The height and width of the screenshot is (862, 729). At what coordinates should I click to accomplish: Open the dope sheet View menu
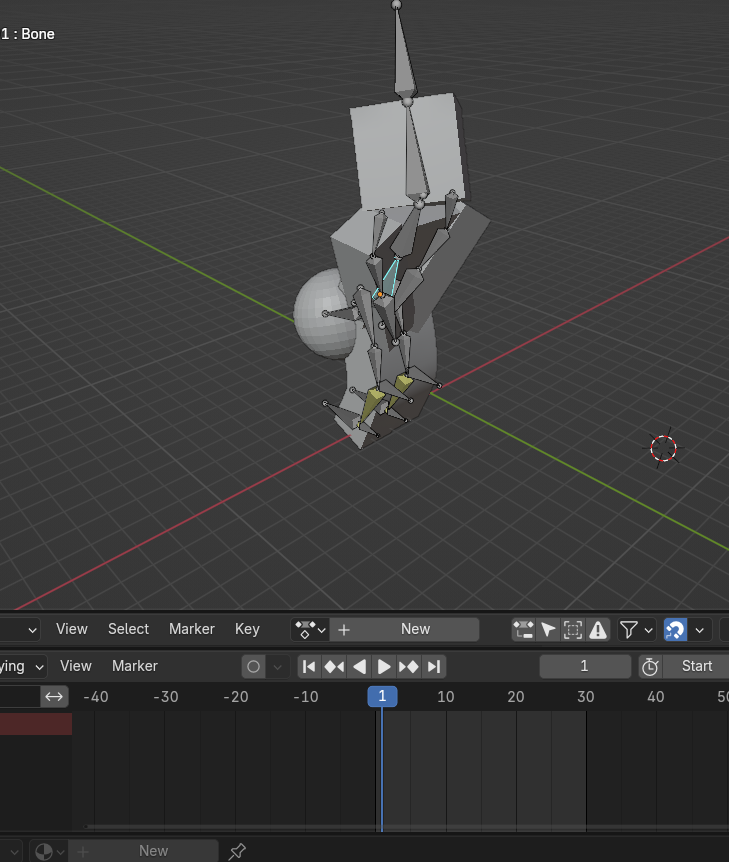pyautogui.click(x=71, y=629)
